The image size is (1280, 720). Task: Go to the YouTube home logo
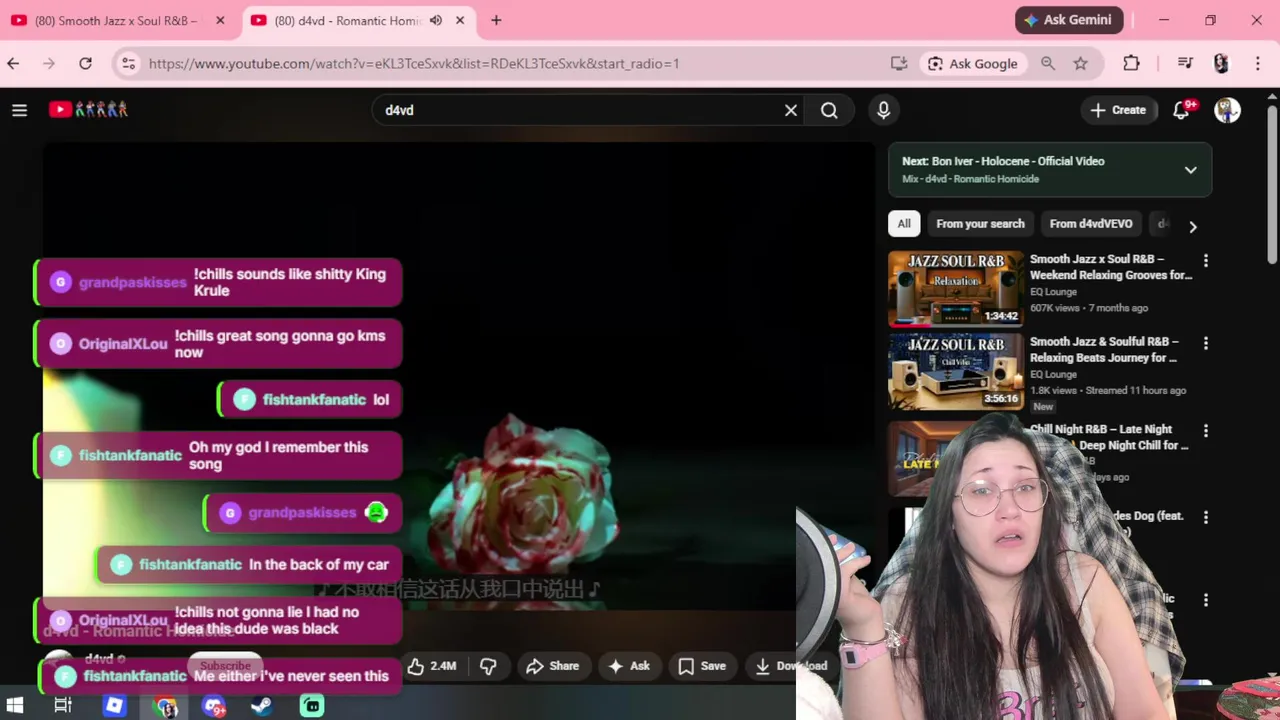88,110
